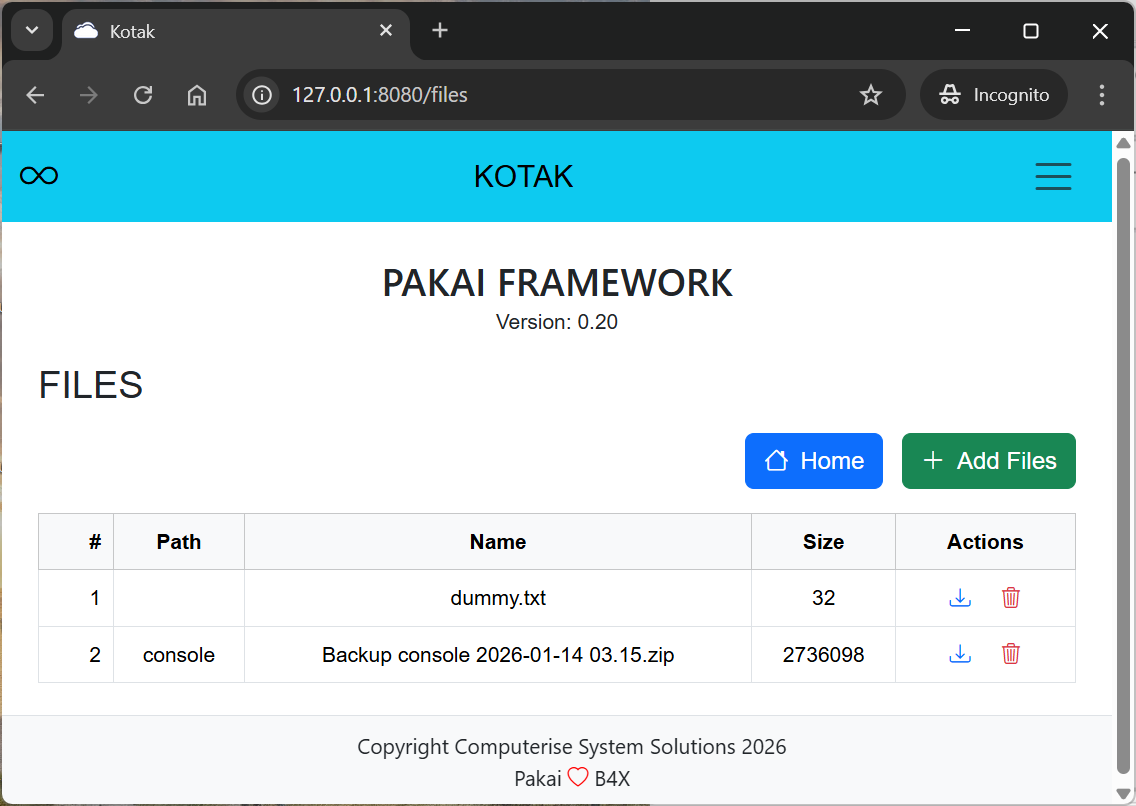Open the browser home page
The height and width of the screenshot is (806, 1136).
[x=196, y=94]
